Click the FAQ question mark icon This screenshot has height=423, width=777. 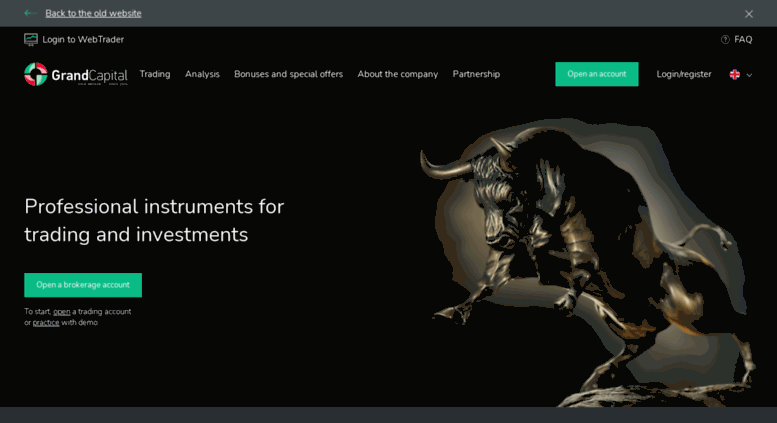click(725, 40)
